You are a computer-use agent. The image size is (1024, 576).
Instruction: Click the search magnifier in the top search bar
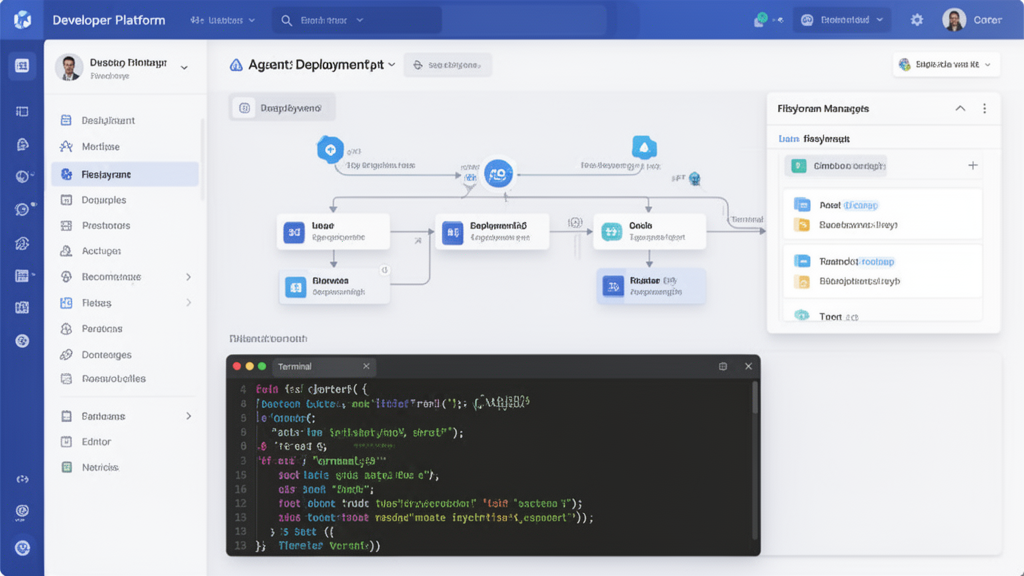[284, 18]
